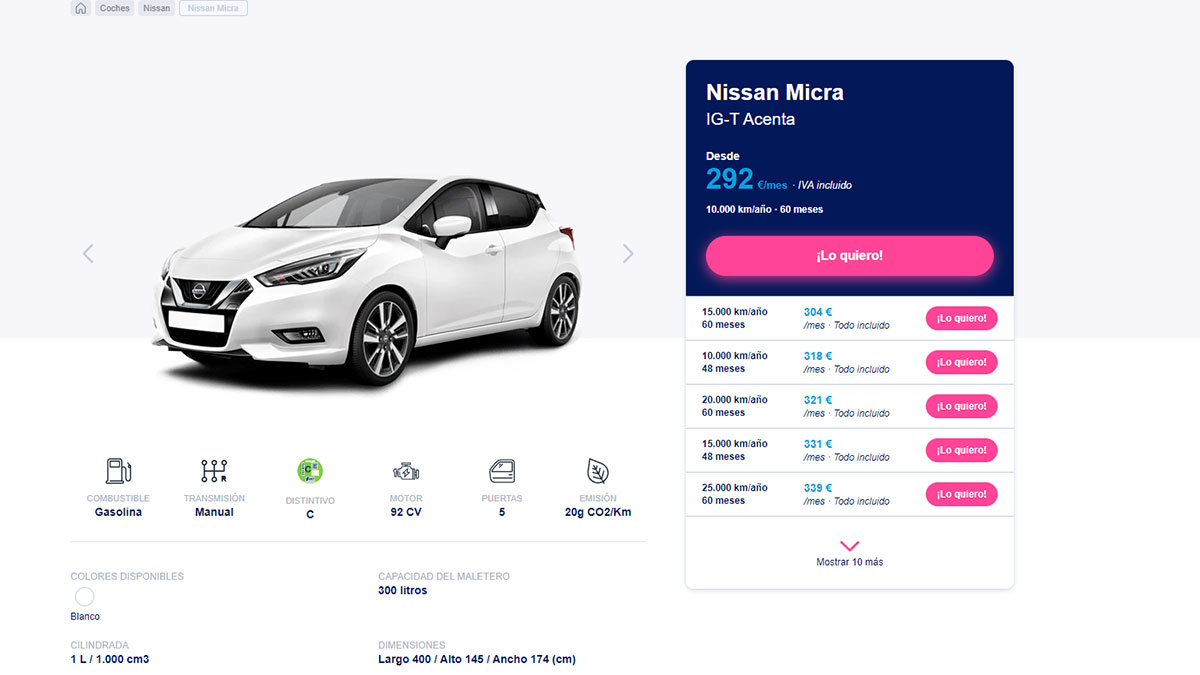
Task: Choose ¡Lo quiero! for the 318 € plan
Action: click(x=961, y=362)
